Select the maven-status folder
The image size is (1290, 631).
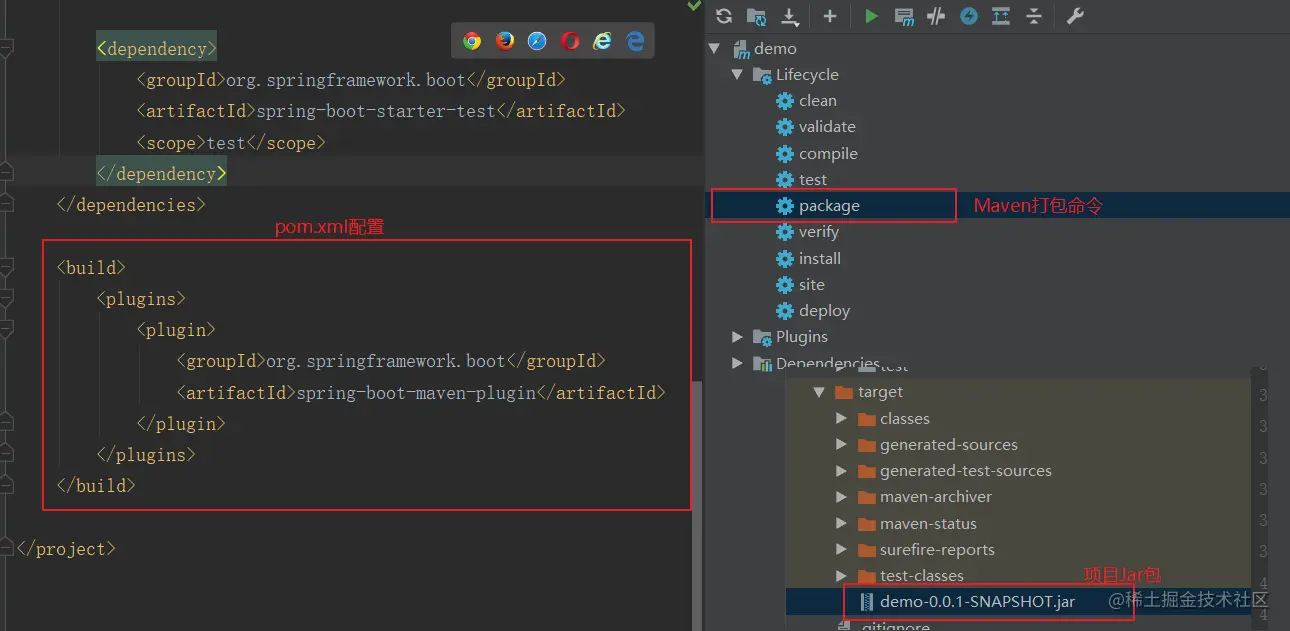(928, 523)
